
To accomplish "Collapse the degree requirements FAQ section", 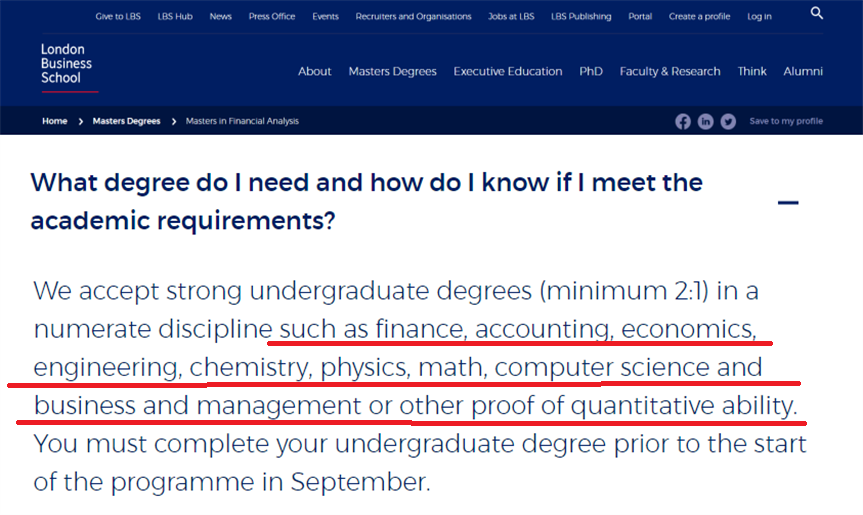I will point(788,202).
